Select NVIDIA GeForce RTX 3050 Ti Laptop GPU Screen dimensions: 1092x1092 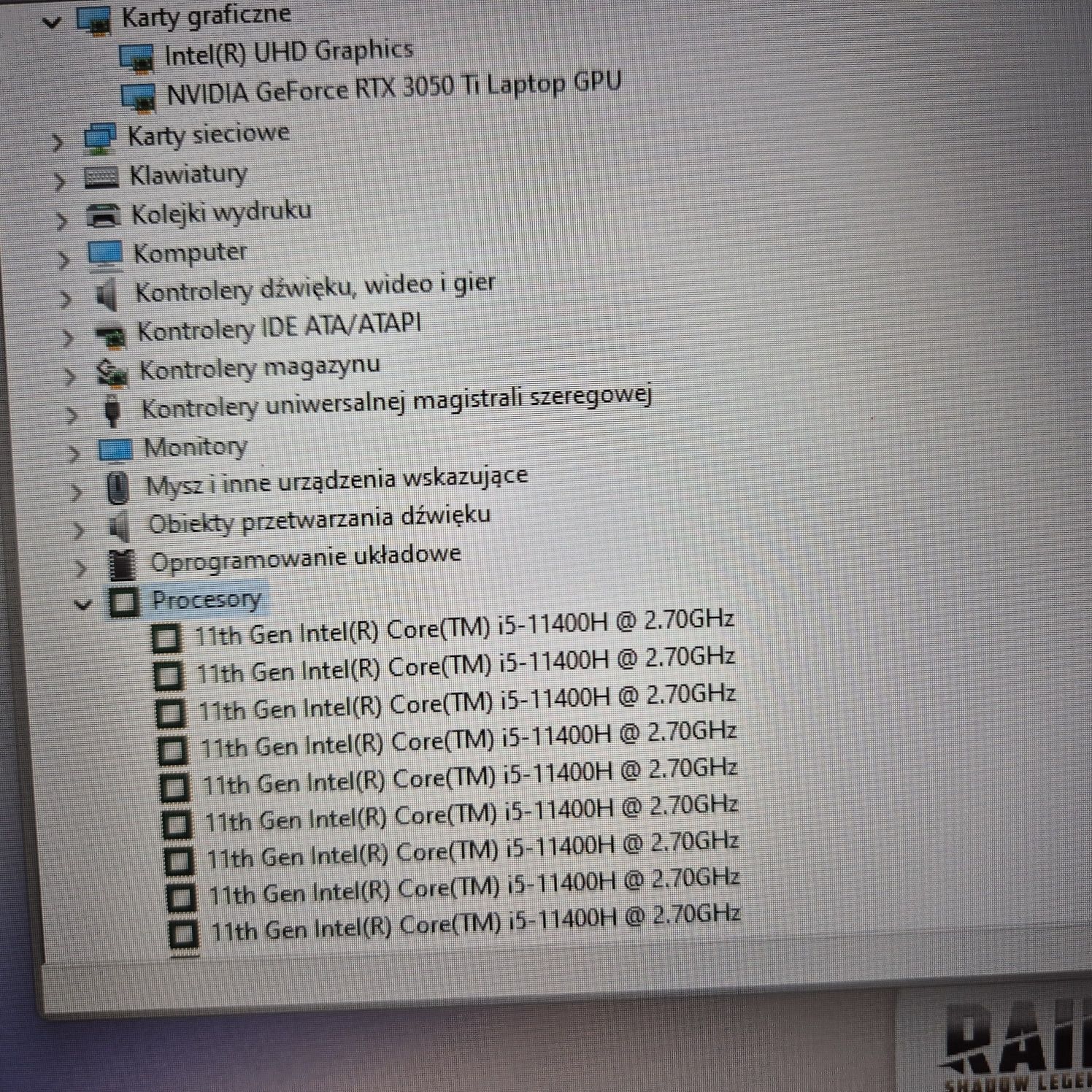(x=394, y=88)
